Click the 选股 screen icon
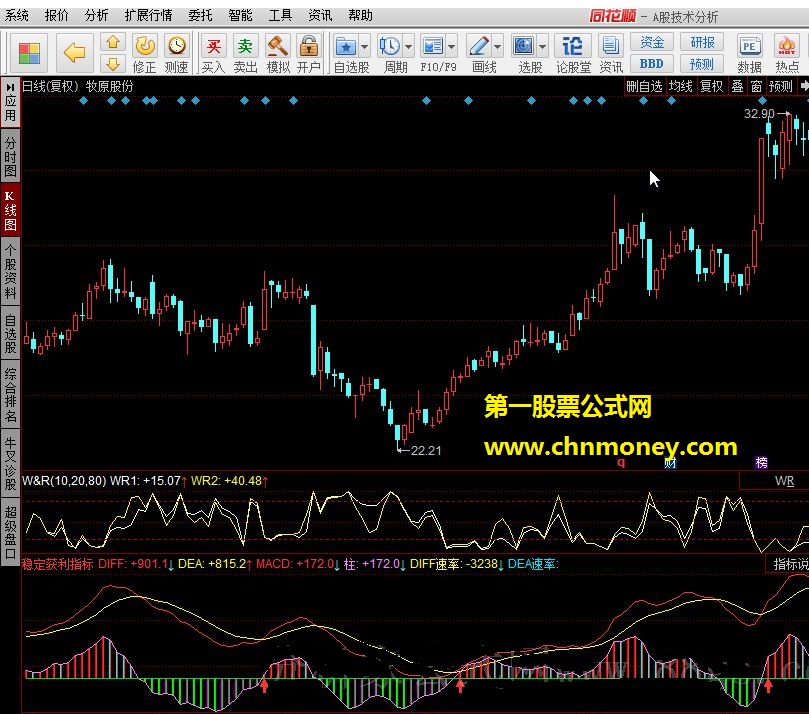This screenshot has width=809, height=714. pos(524,47)
